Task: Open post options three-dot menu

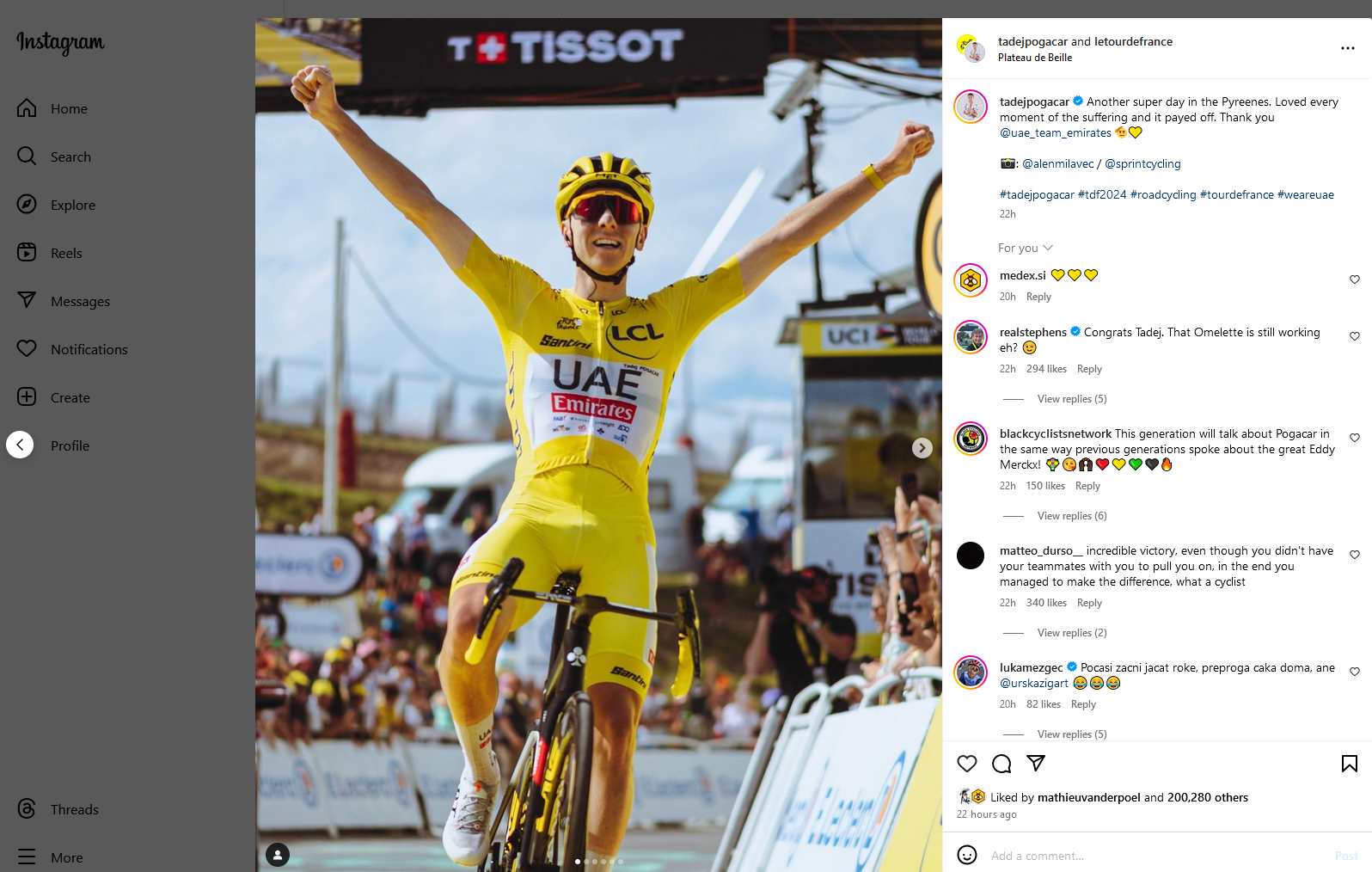Action: click(1348, 48)
